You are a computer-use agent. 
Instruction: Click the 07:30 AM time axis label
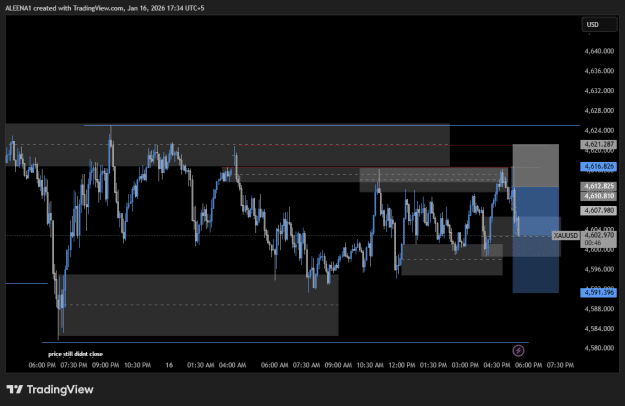[x=307, y=365]
